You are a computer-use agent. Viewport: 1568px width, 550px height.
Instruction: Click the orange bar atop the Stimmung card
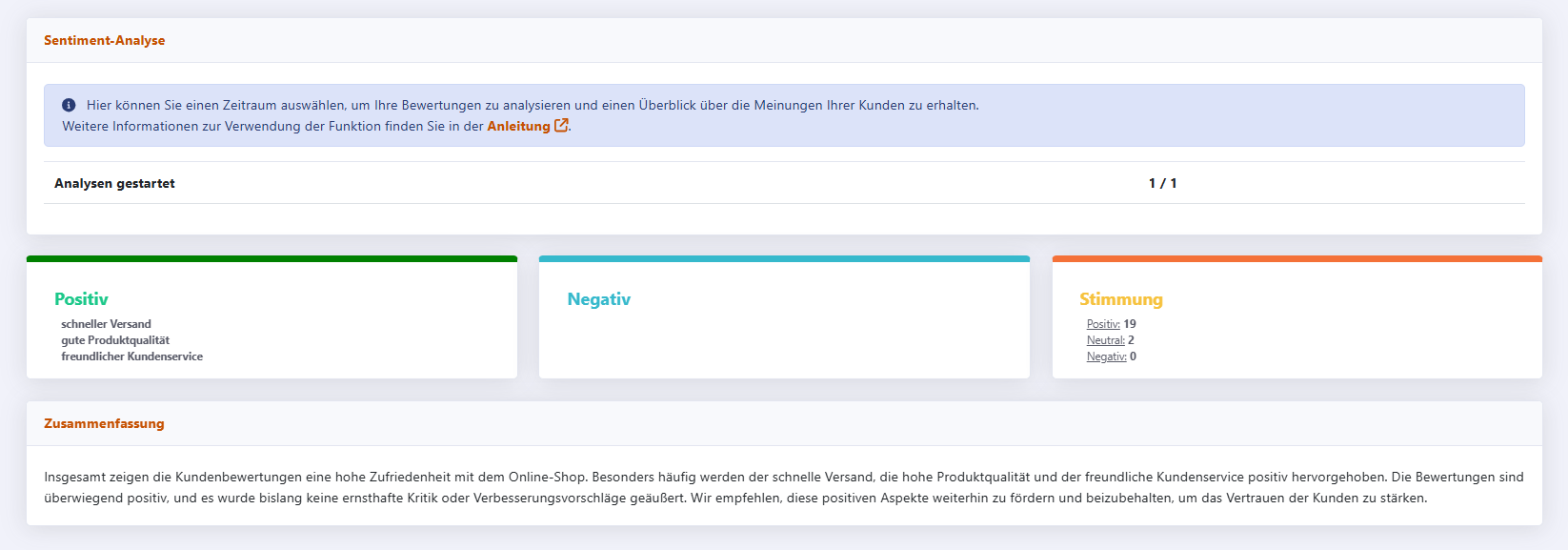click(x=1297, y=258)
